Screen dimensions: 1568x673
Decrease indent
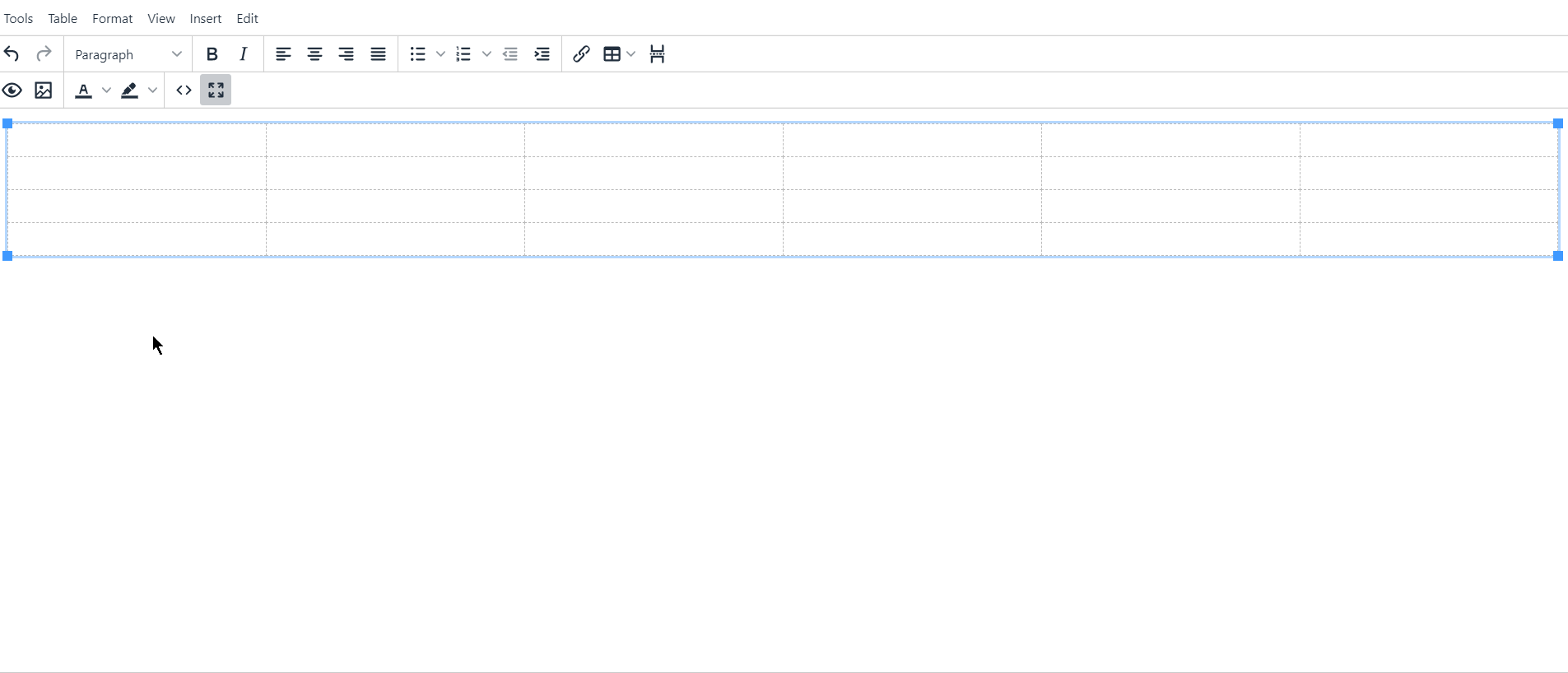pyautogui.click(x=510, y=54)
